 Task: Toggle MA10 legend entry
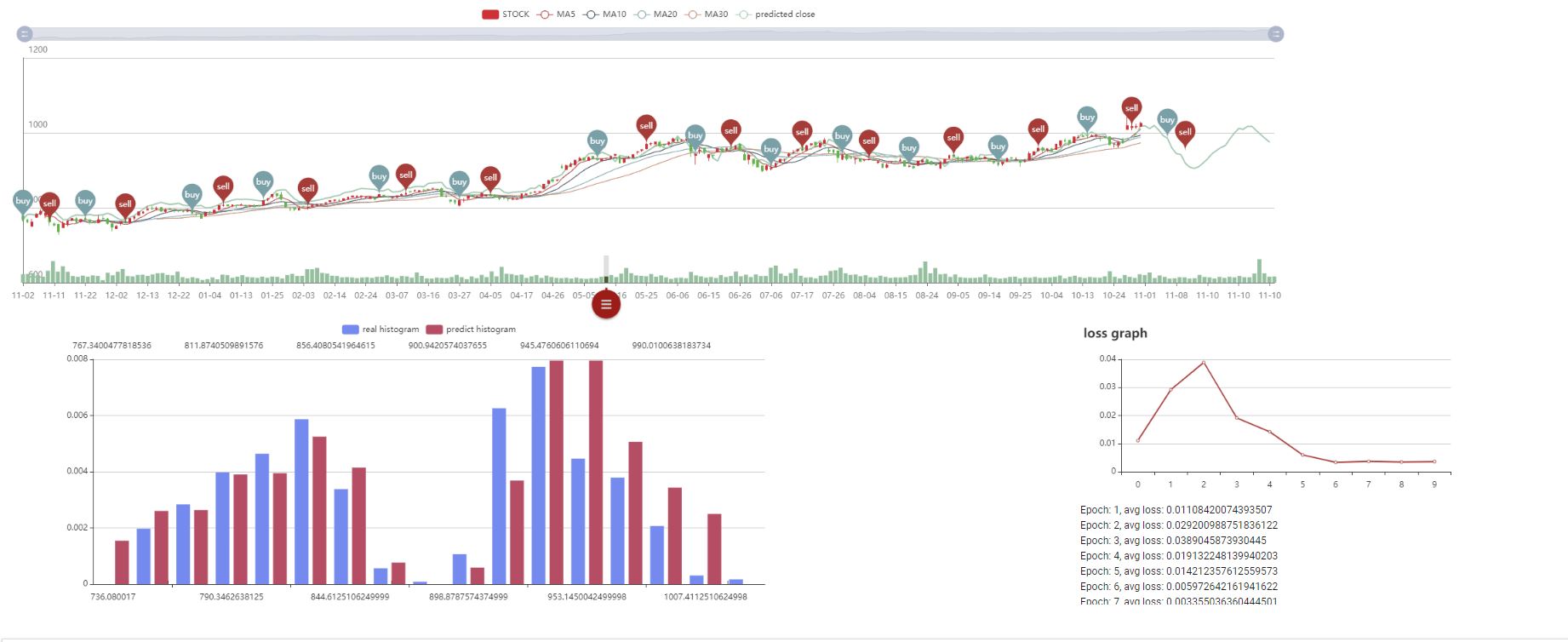pyautogui.click(x=604, y=14)
